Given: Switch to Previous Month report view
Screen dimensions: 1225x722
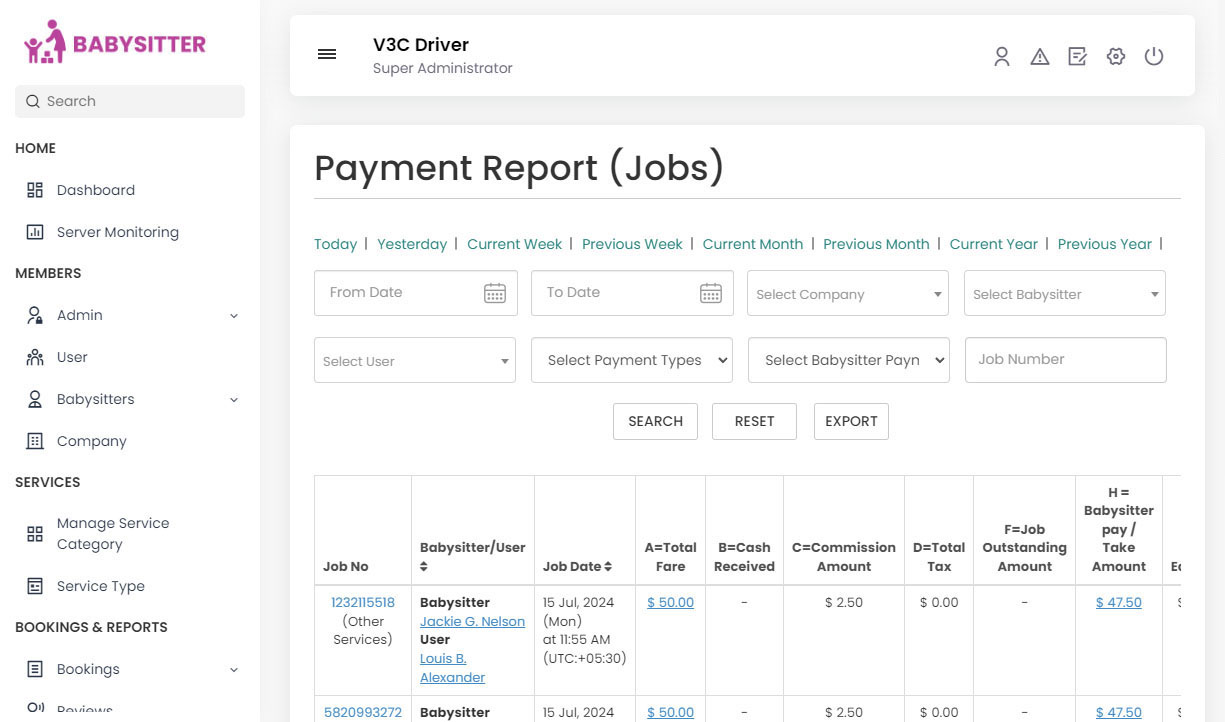Looking at the screenshot, I should coord(876,244).
